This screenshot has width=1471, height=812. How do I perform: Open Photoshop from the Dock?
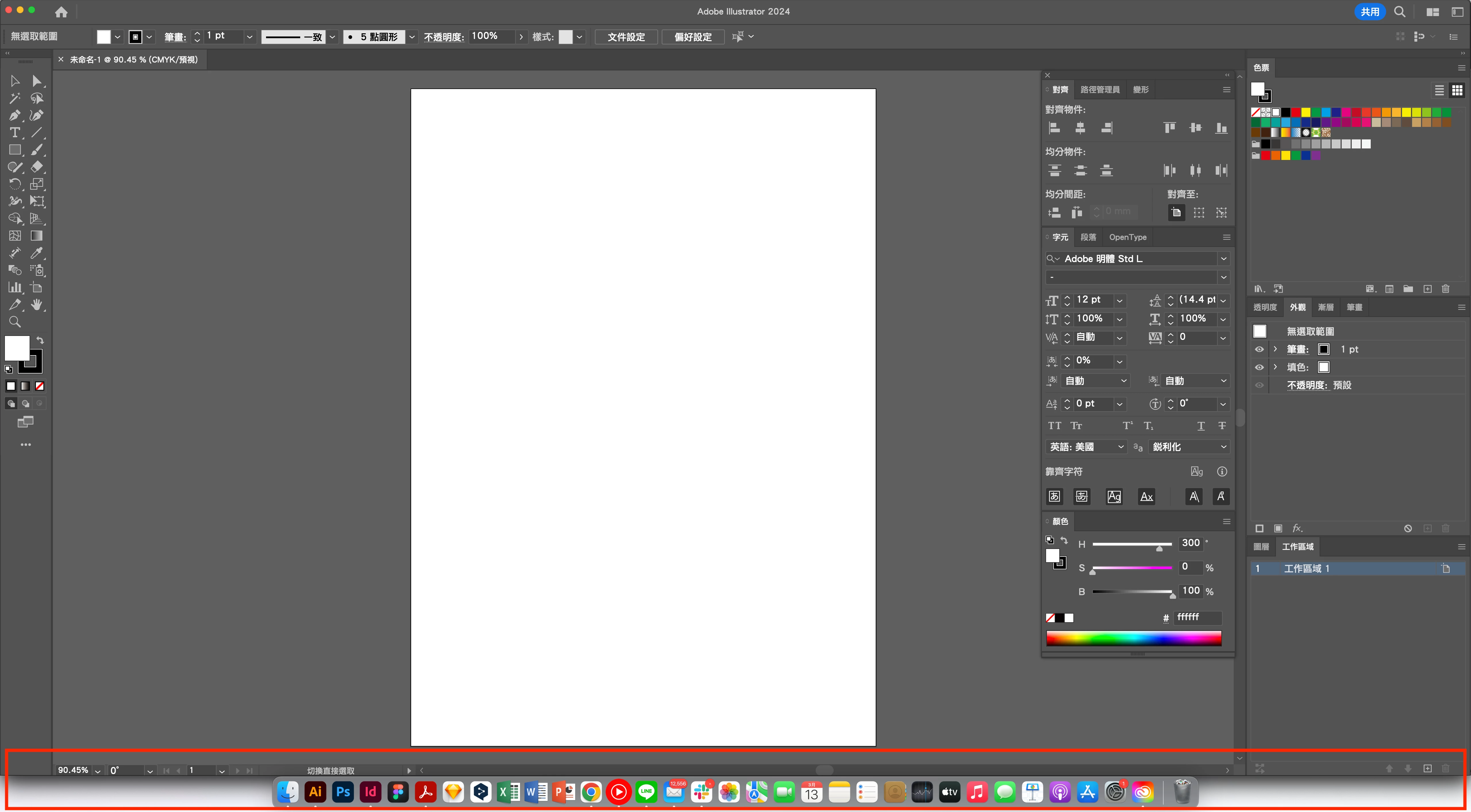tap(343, 792)
